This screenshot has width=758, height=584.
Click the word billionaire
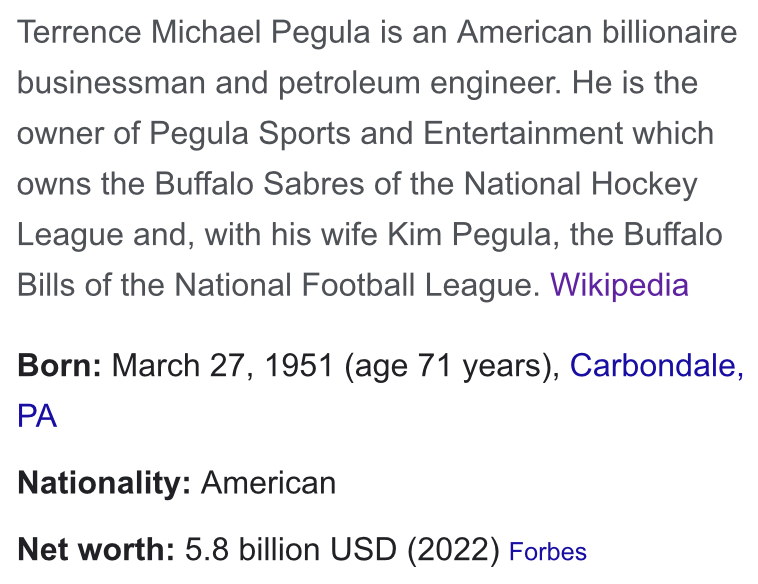670,33
